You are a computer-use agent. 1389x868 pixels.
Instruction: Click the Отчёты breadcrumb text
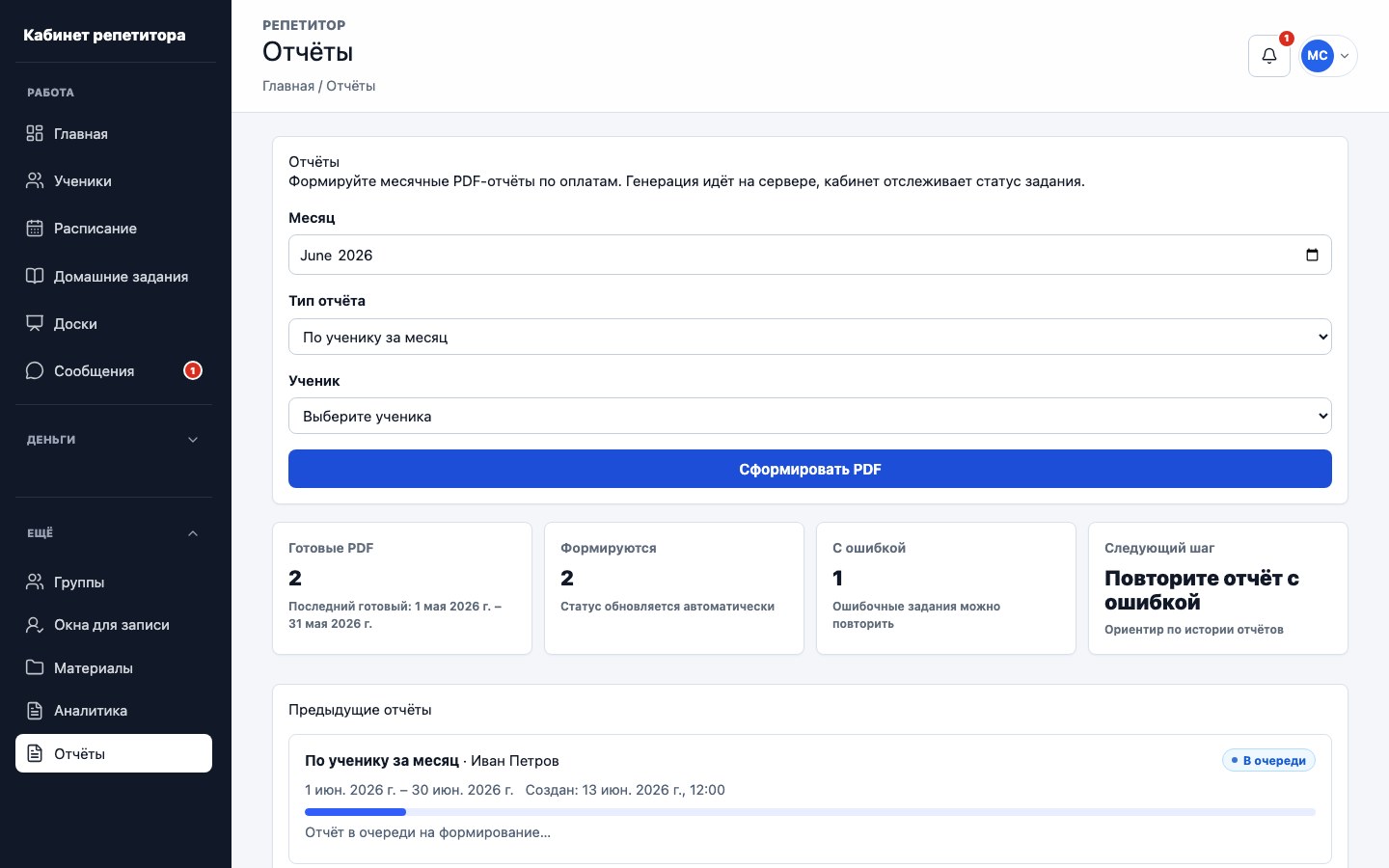tap(351, 86)
